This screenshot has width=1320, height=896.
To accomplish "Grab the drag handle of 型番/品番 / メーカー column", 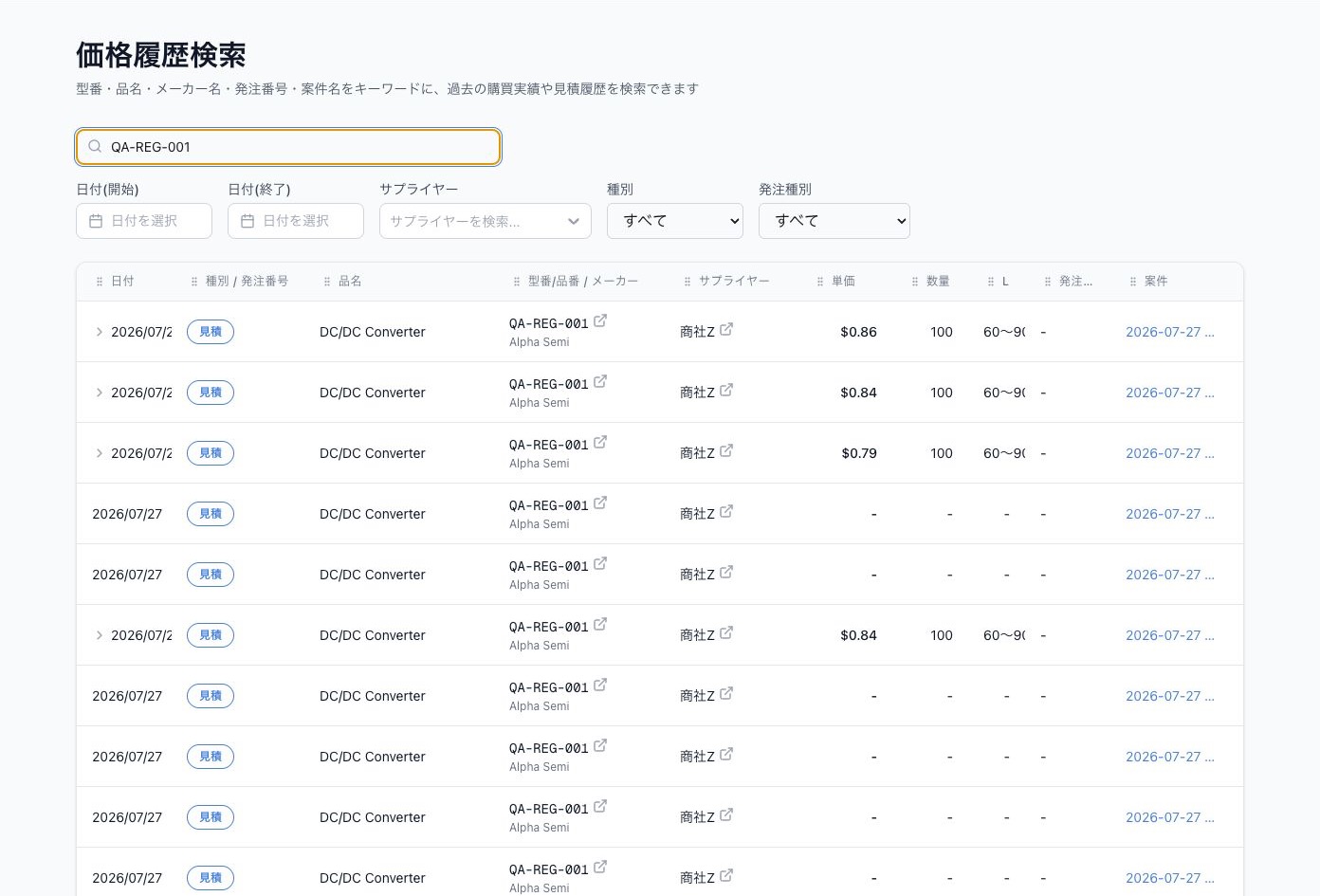I will pos(517,282).
